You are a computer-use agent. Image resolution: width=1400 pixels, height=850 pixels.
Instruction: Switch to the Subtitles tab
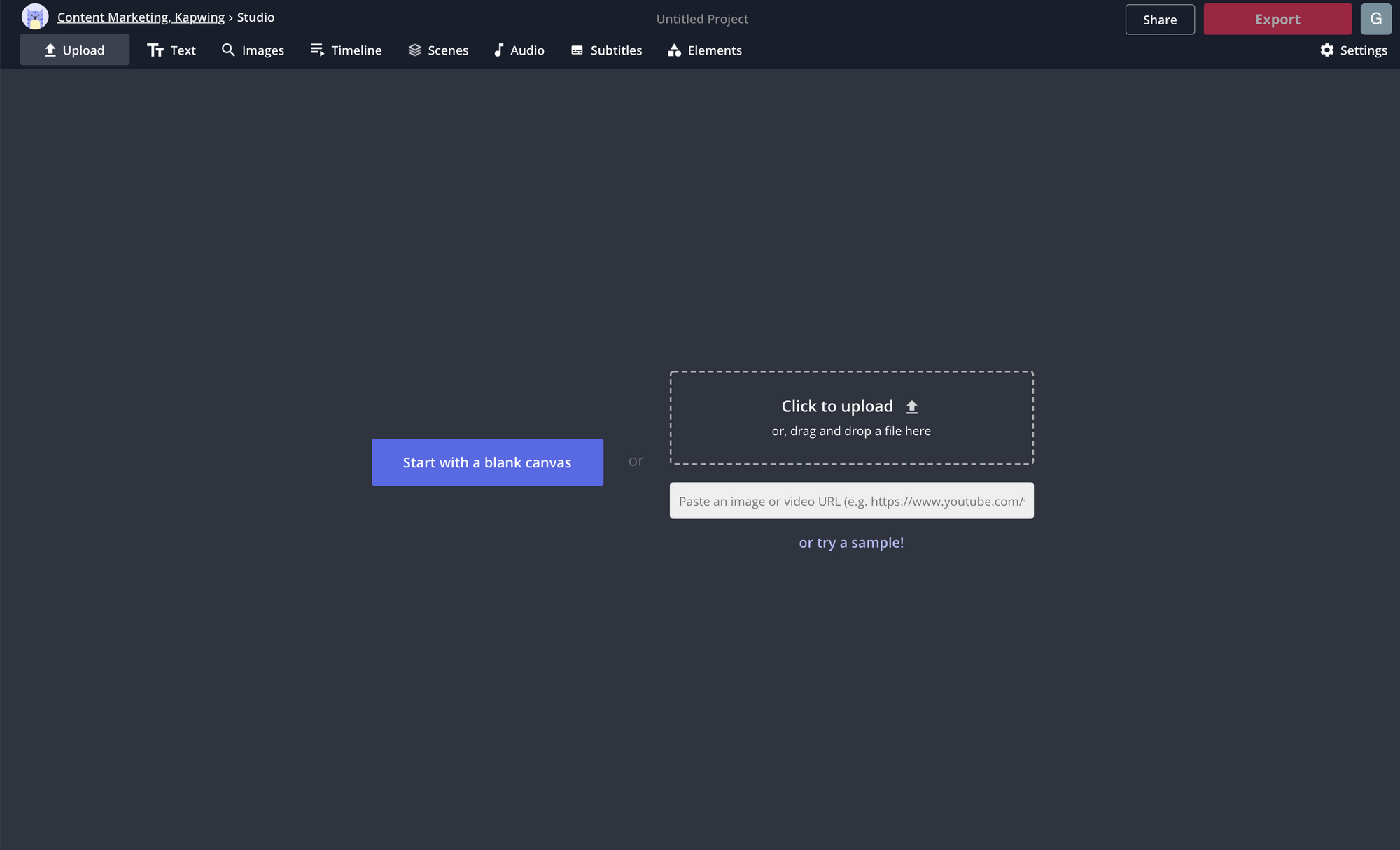point(616,50)
